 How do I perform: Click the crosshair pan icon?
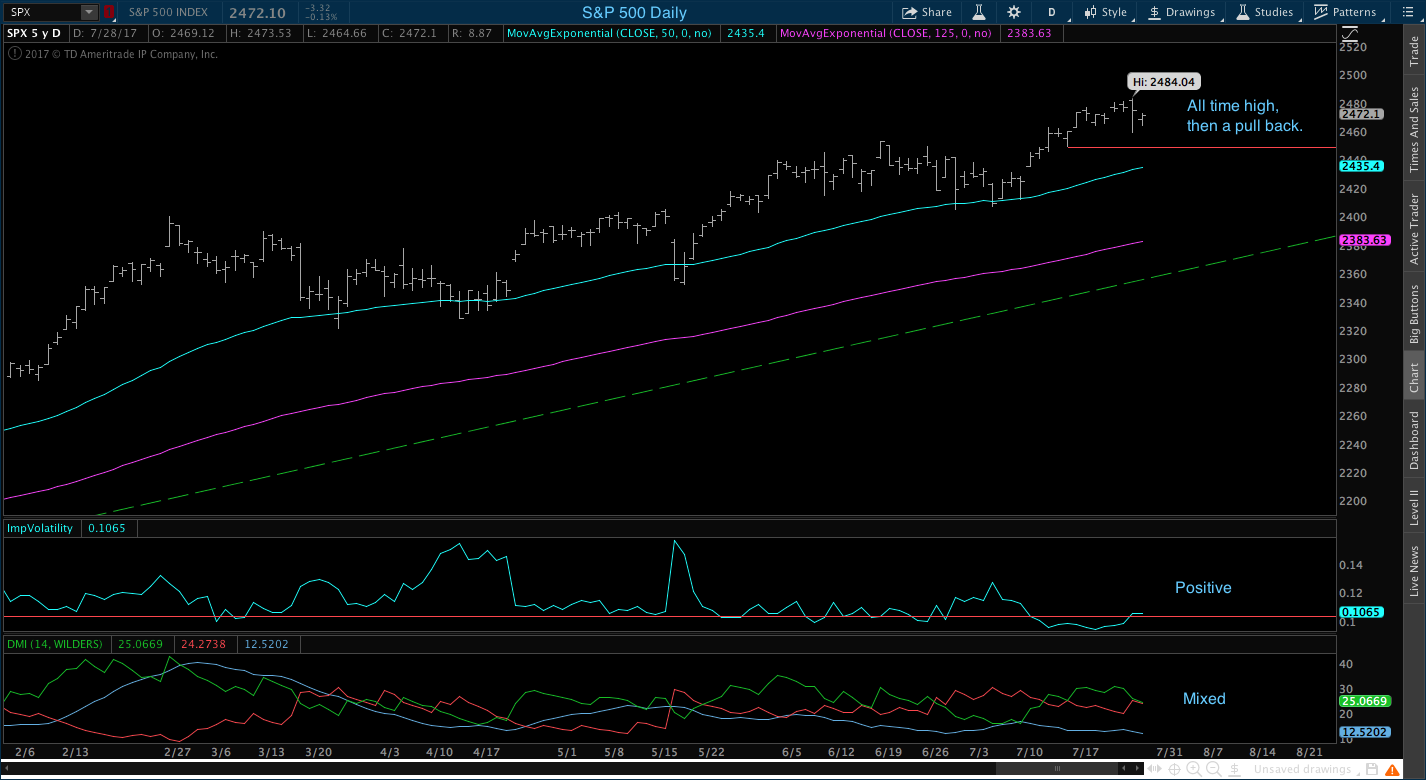click(x=1174, y=769)
